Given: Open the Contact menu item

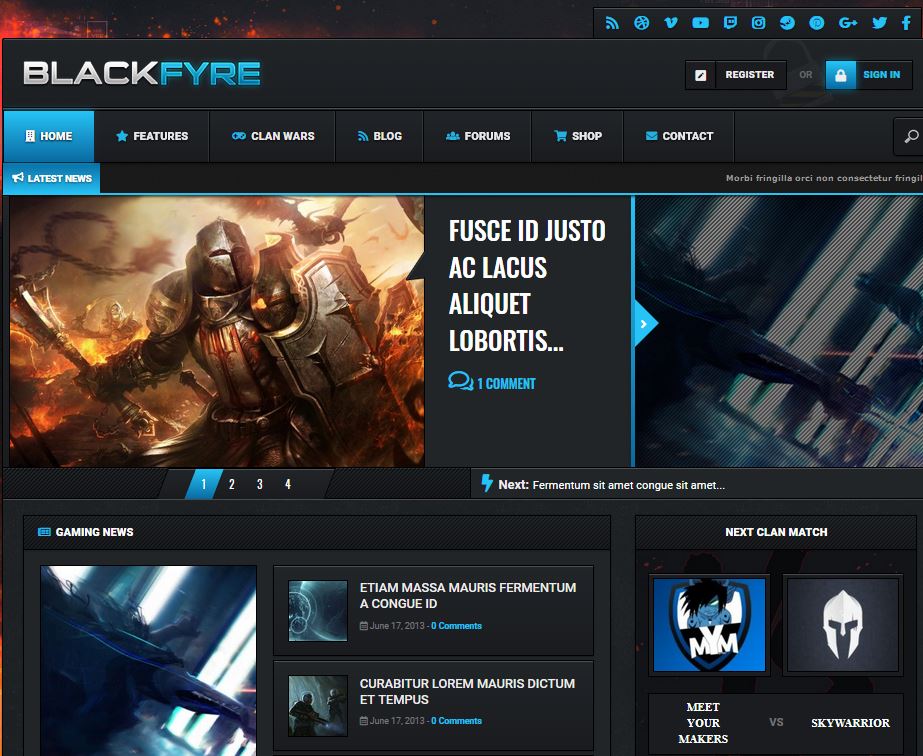Looking at the screenshot, I should 679,136.
